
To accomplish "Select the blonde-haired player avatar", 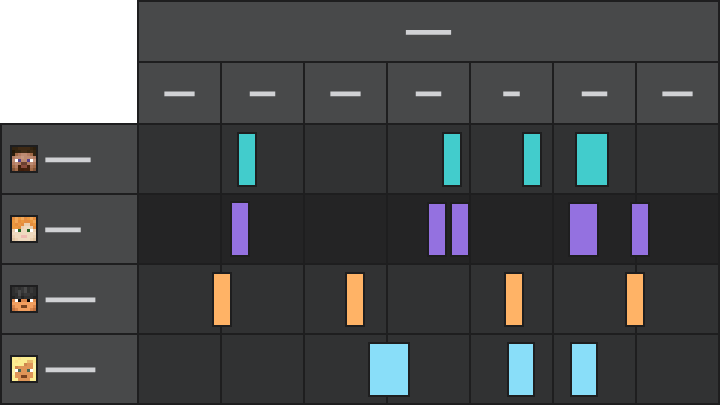I will 24,369.
